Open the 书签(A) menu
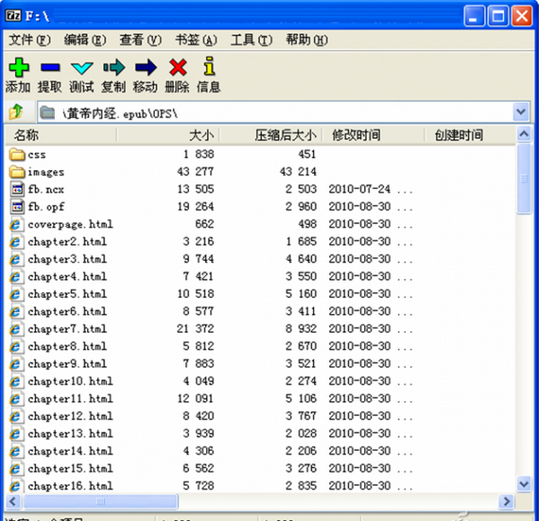 [x=196, y=40]
